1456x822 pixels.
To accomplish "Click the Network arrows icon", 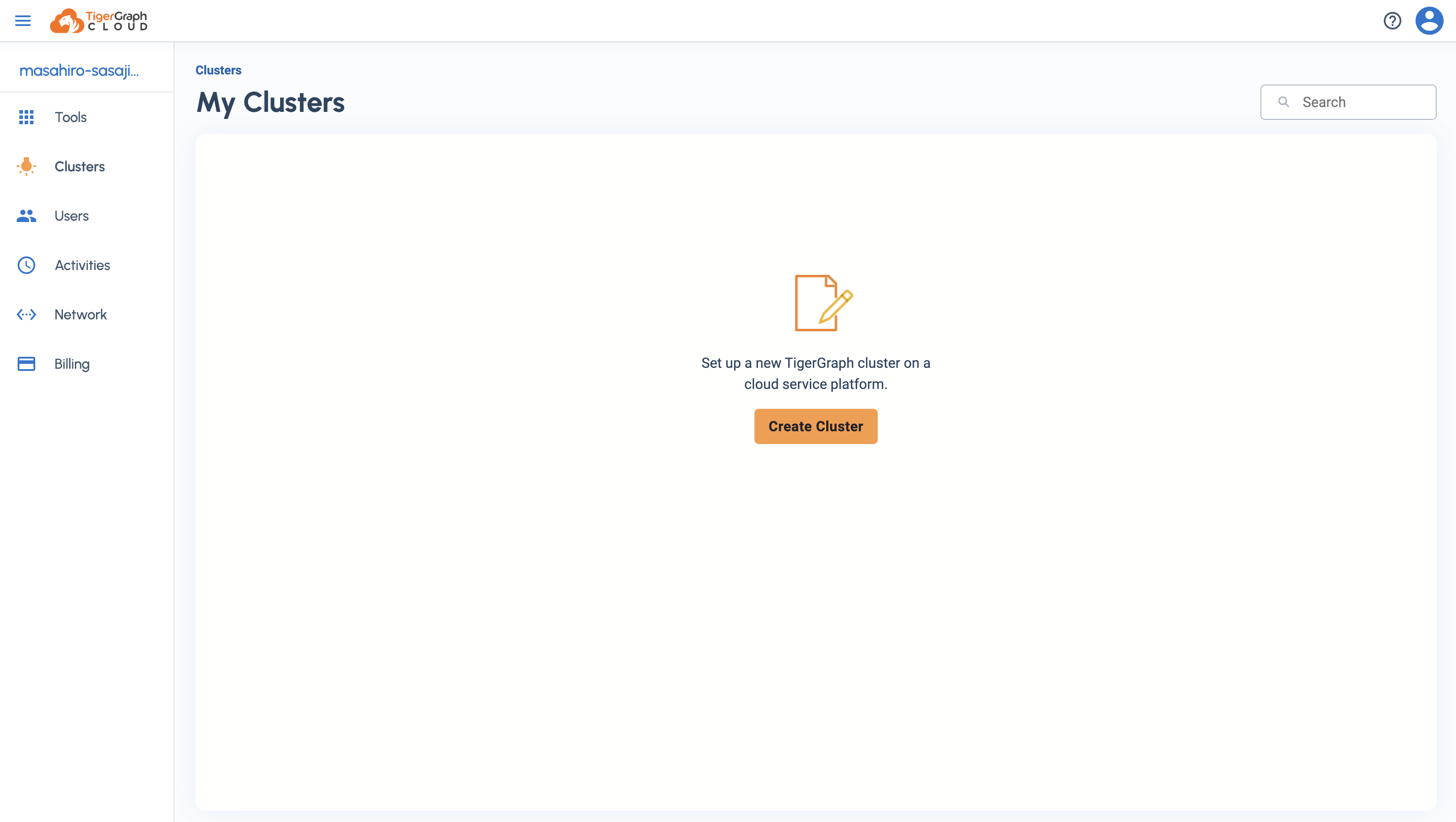I will (26, 315).
